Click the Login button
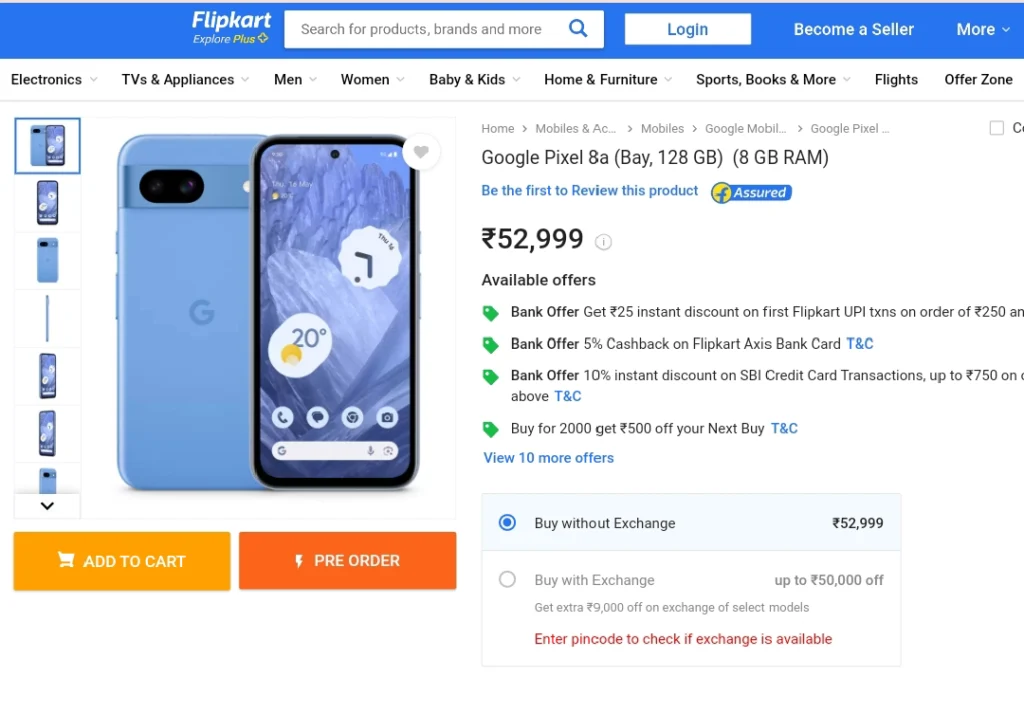The height and width of the screenshot is (714, 1024). coord(688,29)
